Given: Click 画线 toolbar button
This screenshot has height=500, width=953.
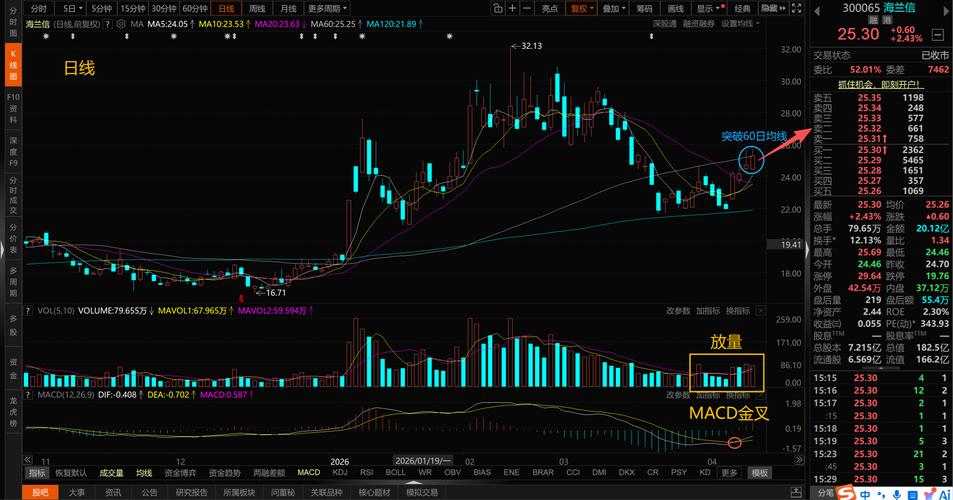Looking at the screenshot, I should [675, 9].
